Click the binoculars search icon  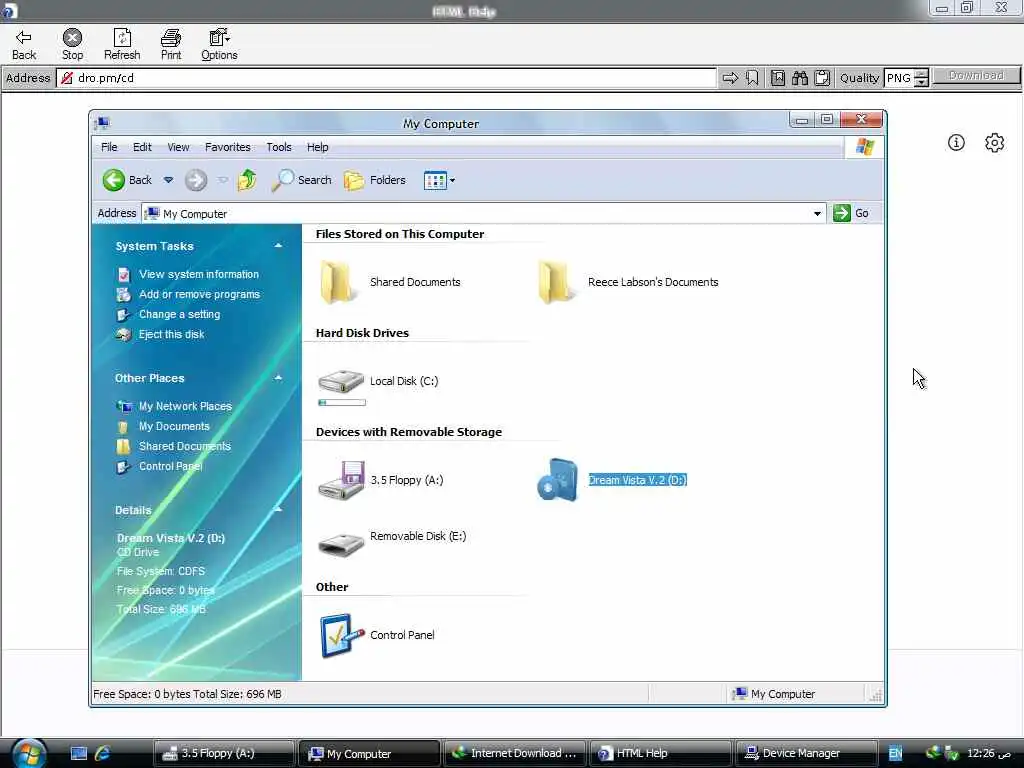click(800, 78)
